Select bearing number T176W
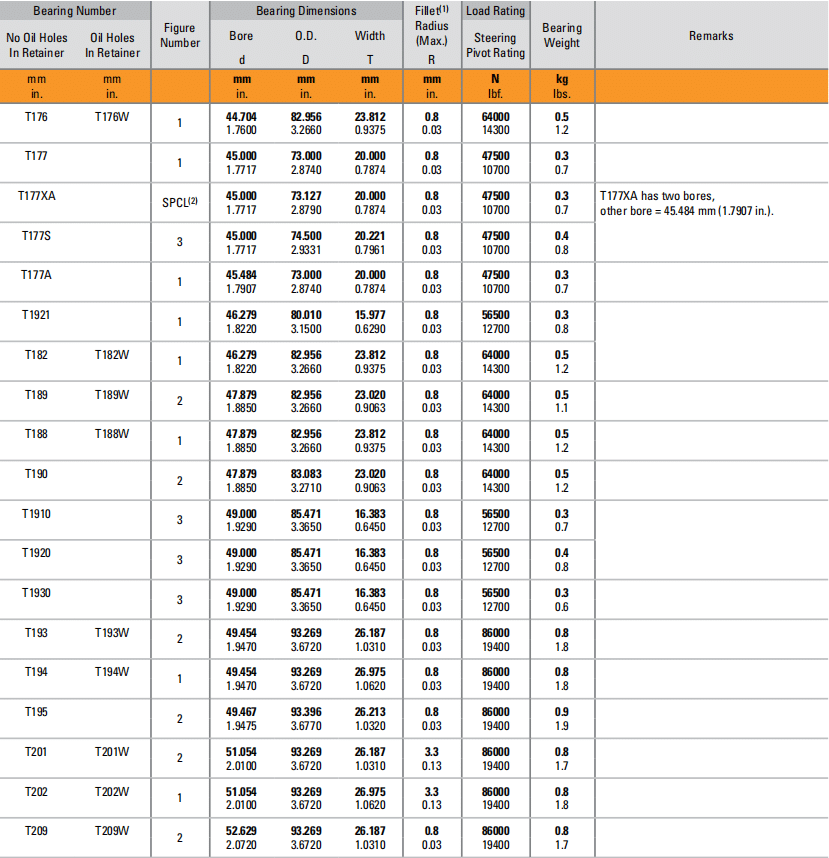829x858 pixels. coord(112,117)
